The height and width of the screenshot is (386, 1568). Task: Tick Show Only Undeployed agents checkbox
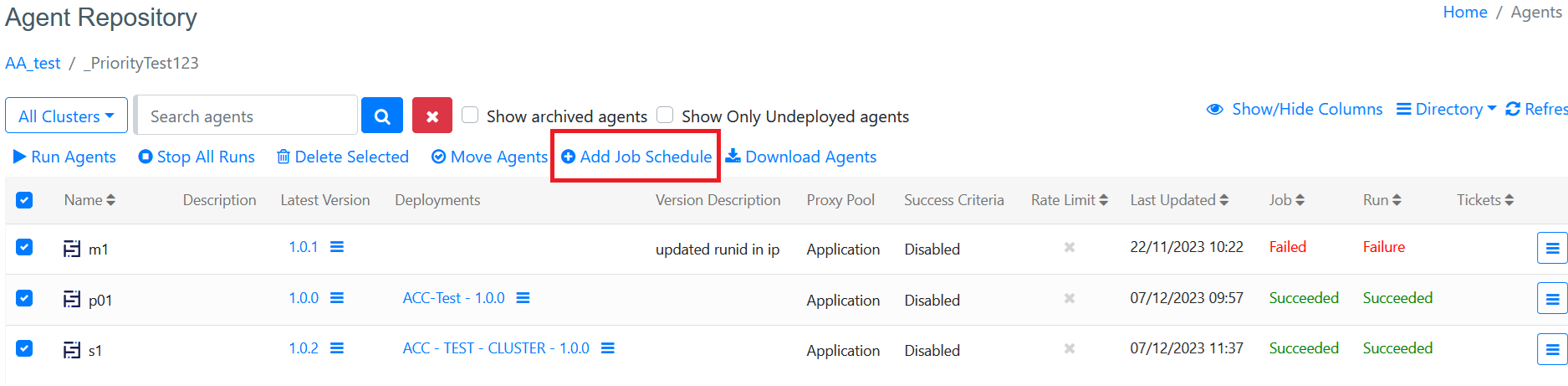click(665, 115)
